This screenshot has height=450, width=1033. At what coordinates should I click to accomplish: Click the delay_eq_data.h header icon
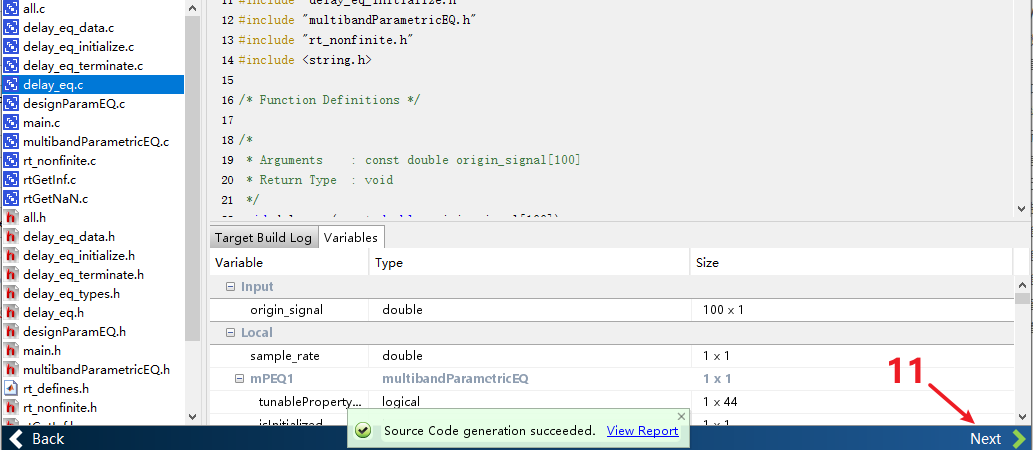pyautogui.click(x=11, y=237)
